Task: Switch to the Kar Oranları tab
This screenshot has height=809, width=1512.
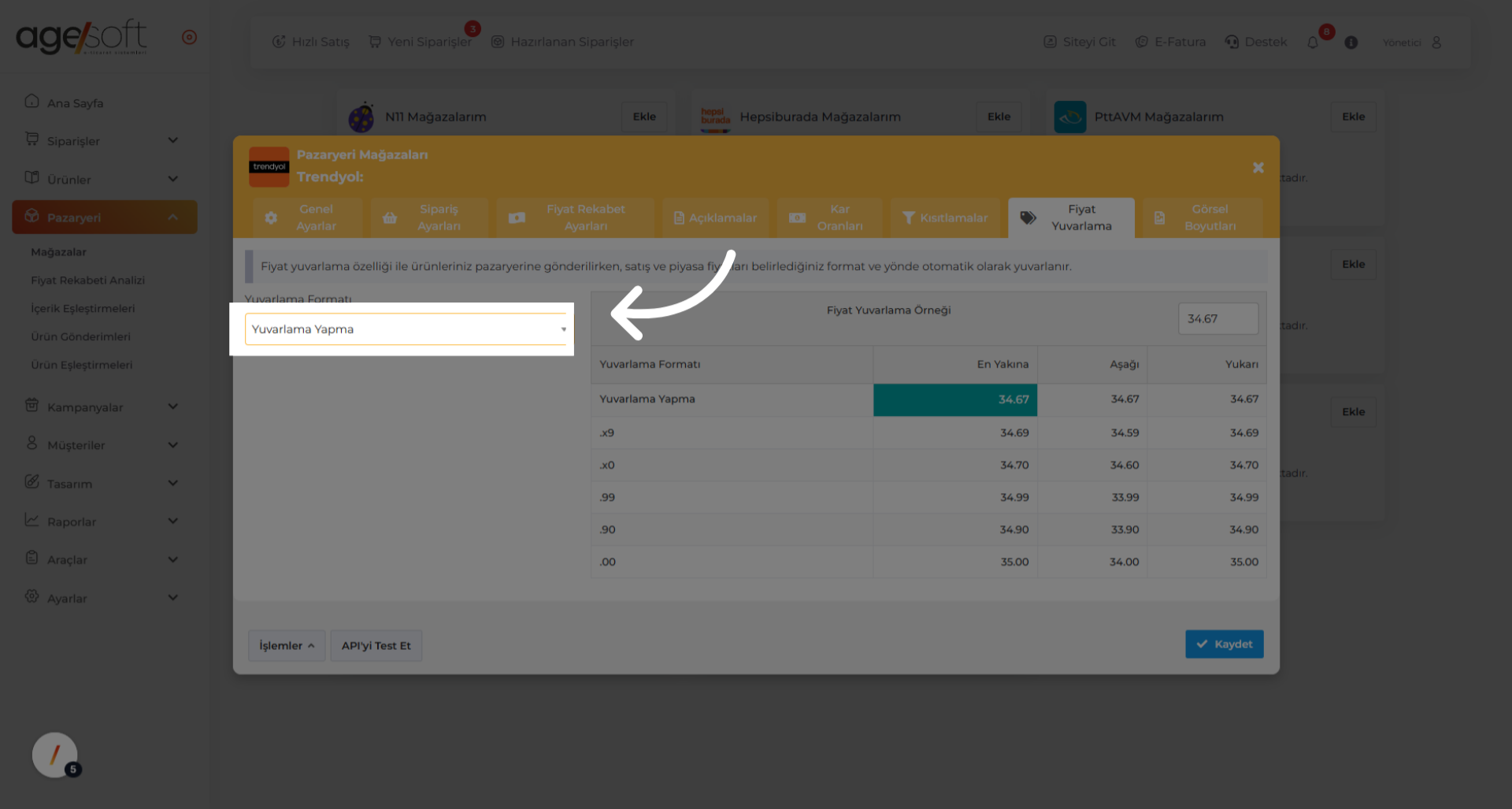Action: (829, 217)
